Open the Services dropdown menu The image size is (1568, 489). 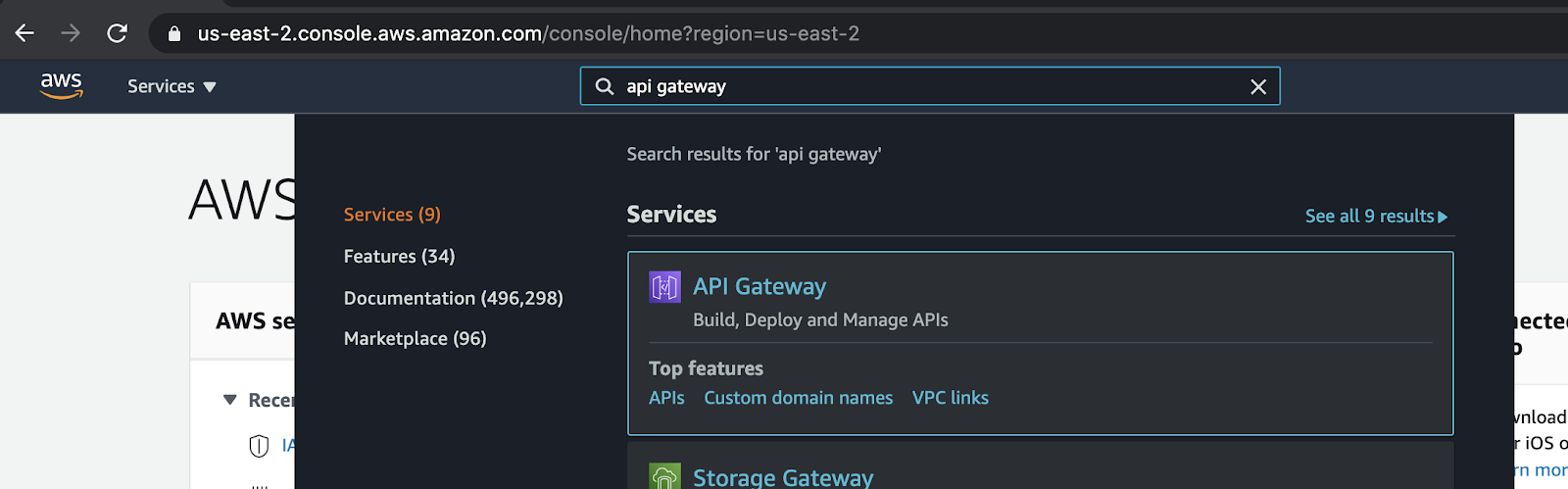pyautogui.click(x=171, y=86)
